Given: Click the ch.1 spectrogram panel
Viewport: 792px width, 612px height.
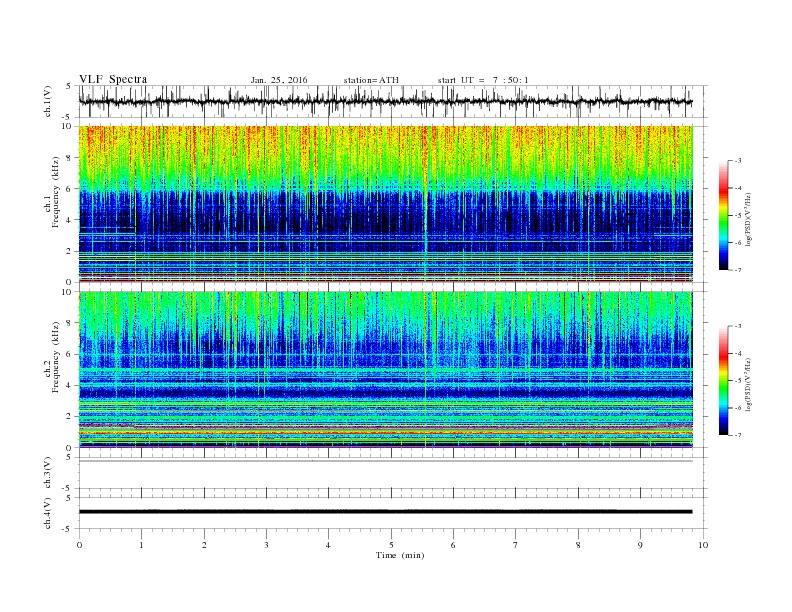Looking at the screenshot, I should [x=385, y=204].
